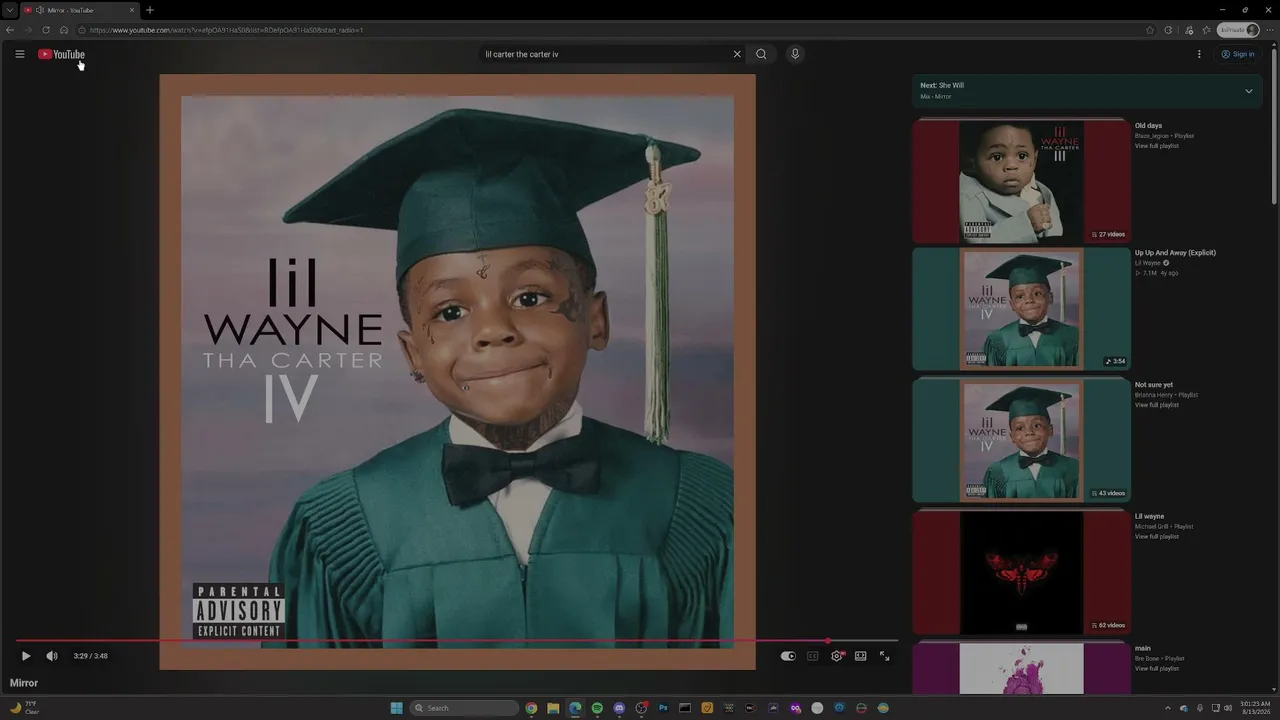Screen dimensions: 1280x720
Task: View full playlist under 'Not sure yet'
Action: coord(1156,405)
